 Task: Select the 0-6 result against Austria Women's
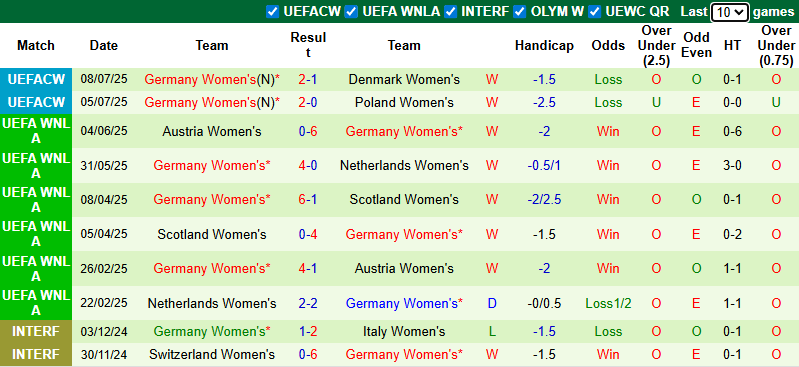click(308, 132)
